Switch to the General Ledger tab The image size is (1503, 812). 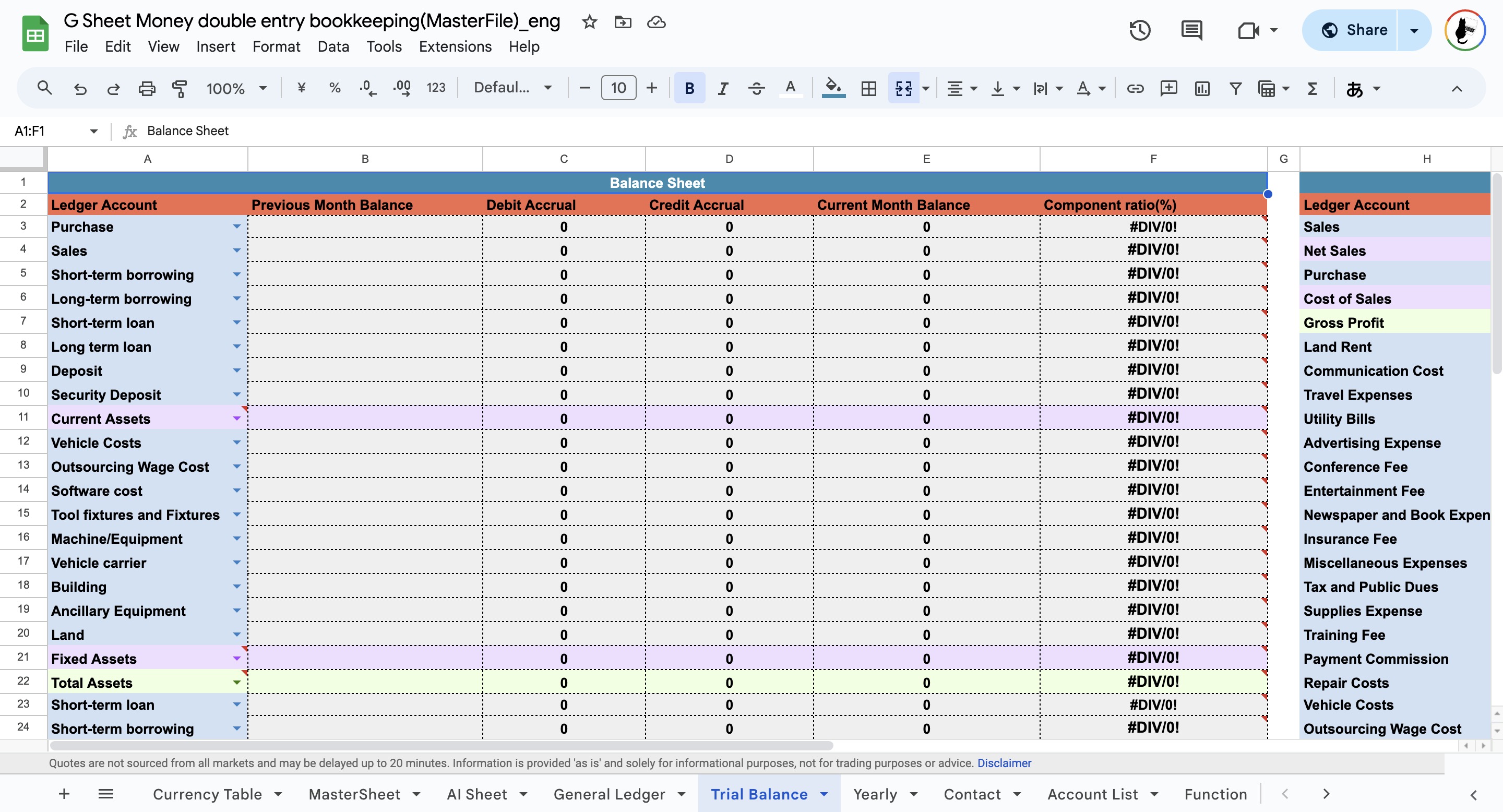coord(609,794)
